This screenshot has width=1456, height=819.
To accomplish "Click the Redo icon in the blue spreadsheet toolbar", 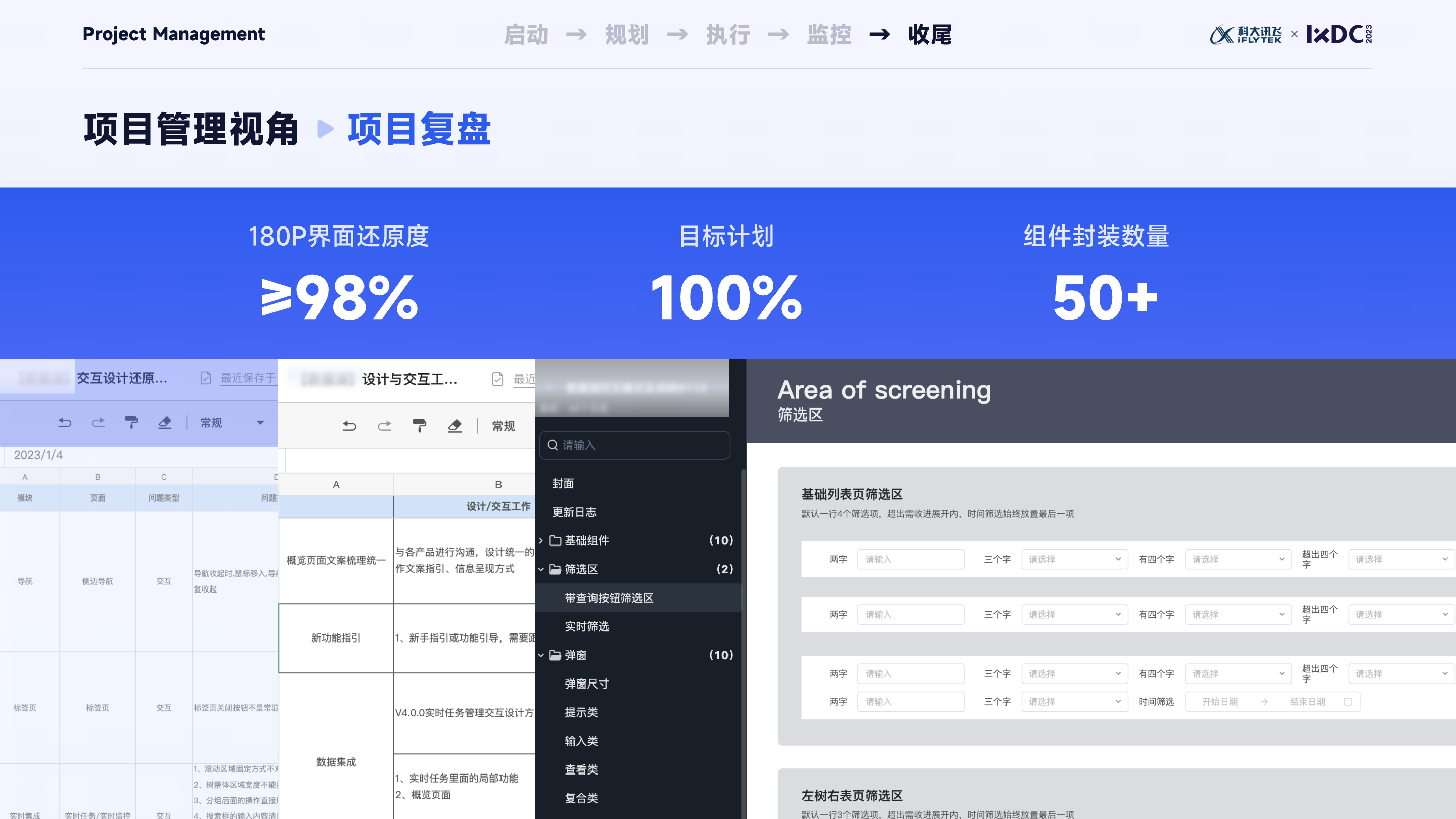I will pos(98,422).
